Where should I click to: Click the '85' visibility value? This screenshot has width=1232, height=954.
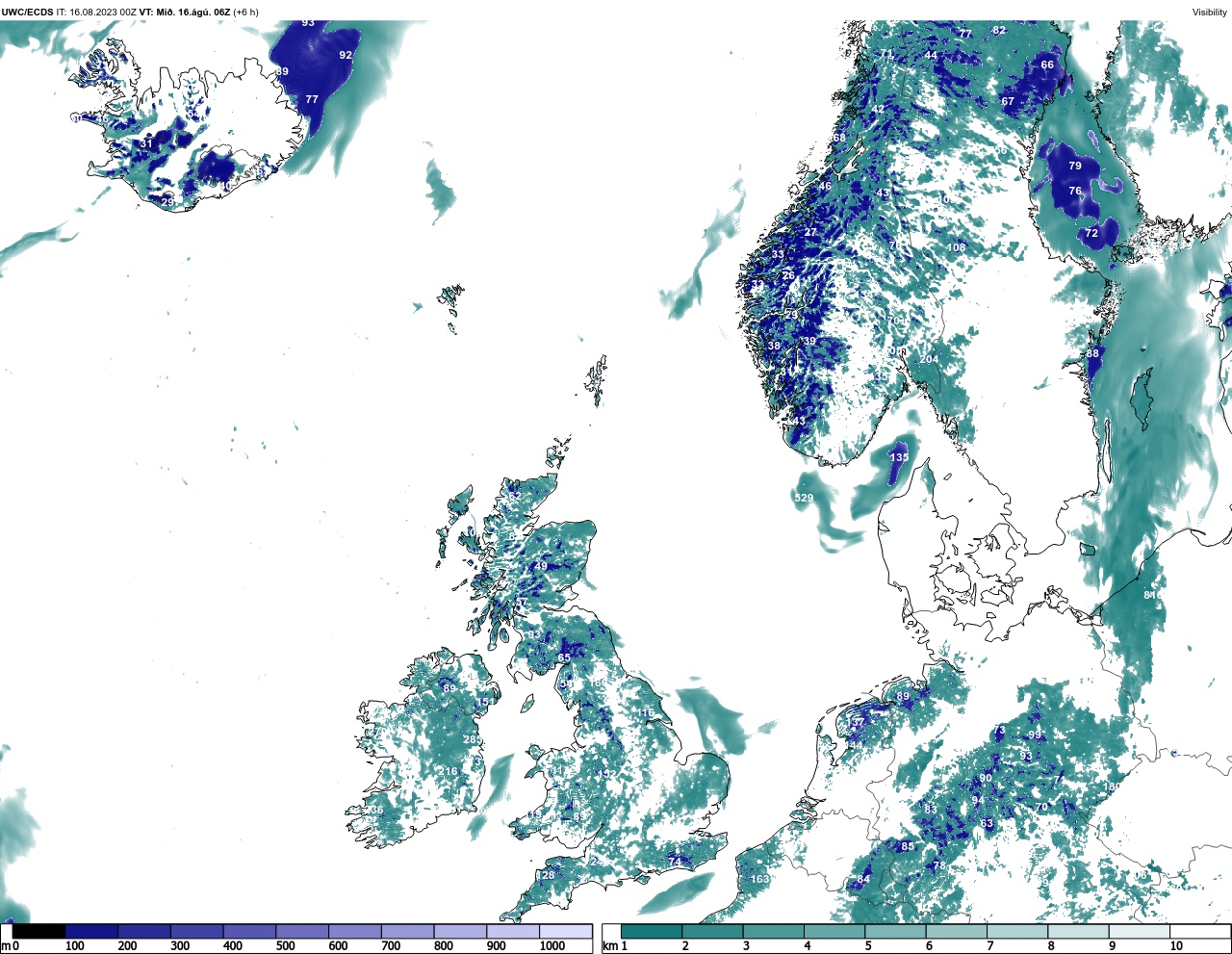click(907, 846)
